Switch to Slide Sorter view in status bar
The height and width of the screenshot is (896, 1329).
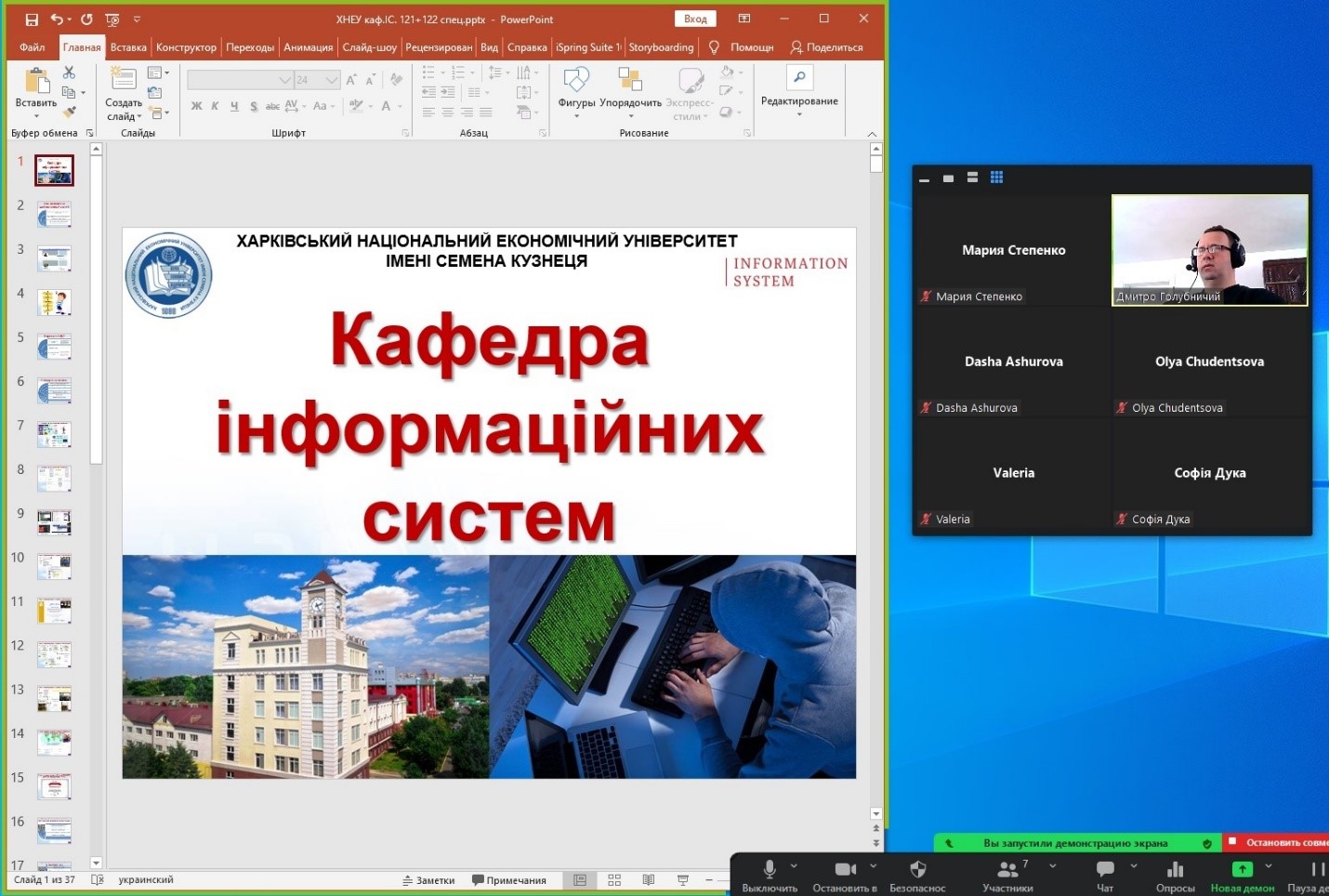coord(614,879)
